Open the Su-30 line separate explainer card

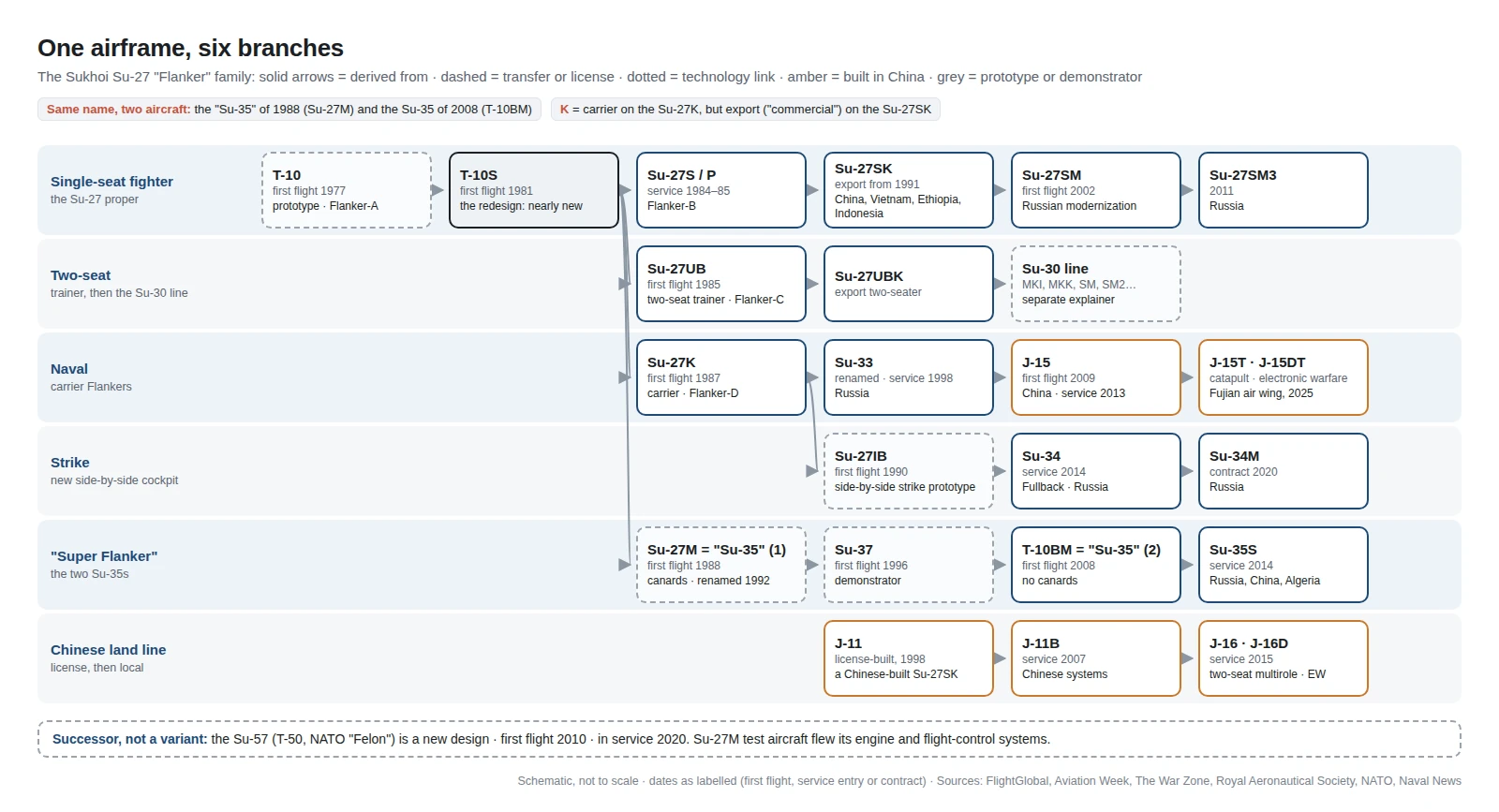coord(1096,284)
